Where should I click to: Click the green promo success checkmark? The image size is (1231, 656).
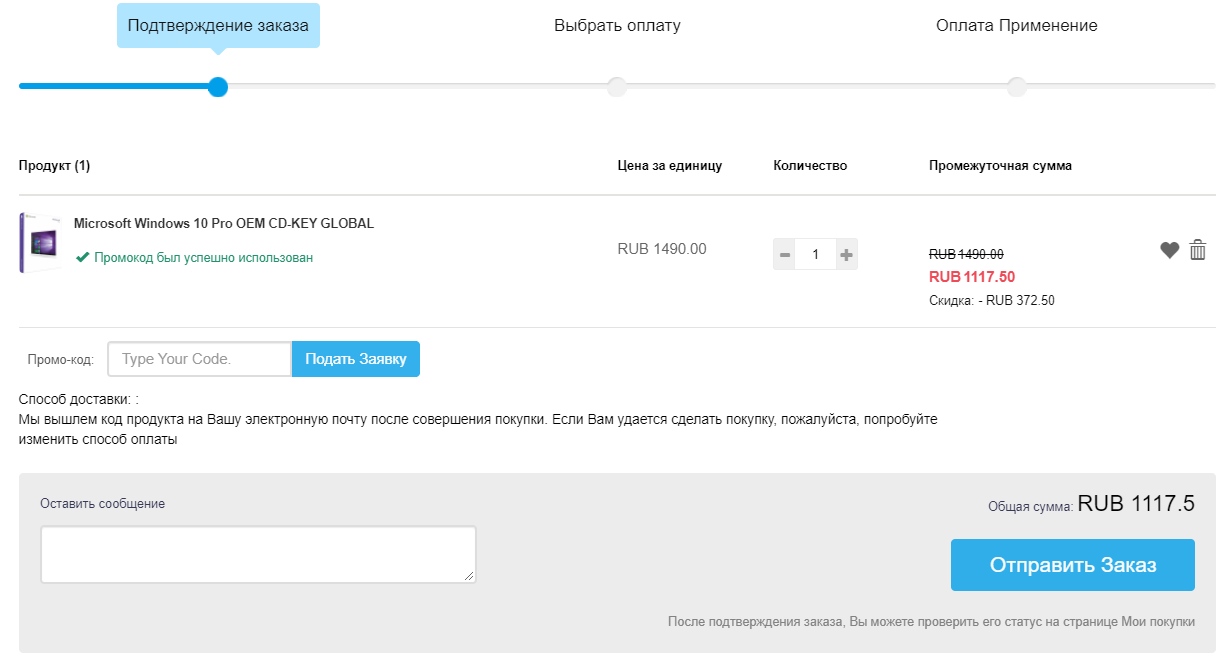coord(82,258)
